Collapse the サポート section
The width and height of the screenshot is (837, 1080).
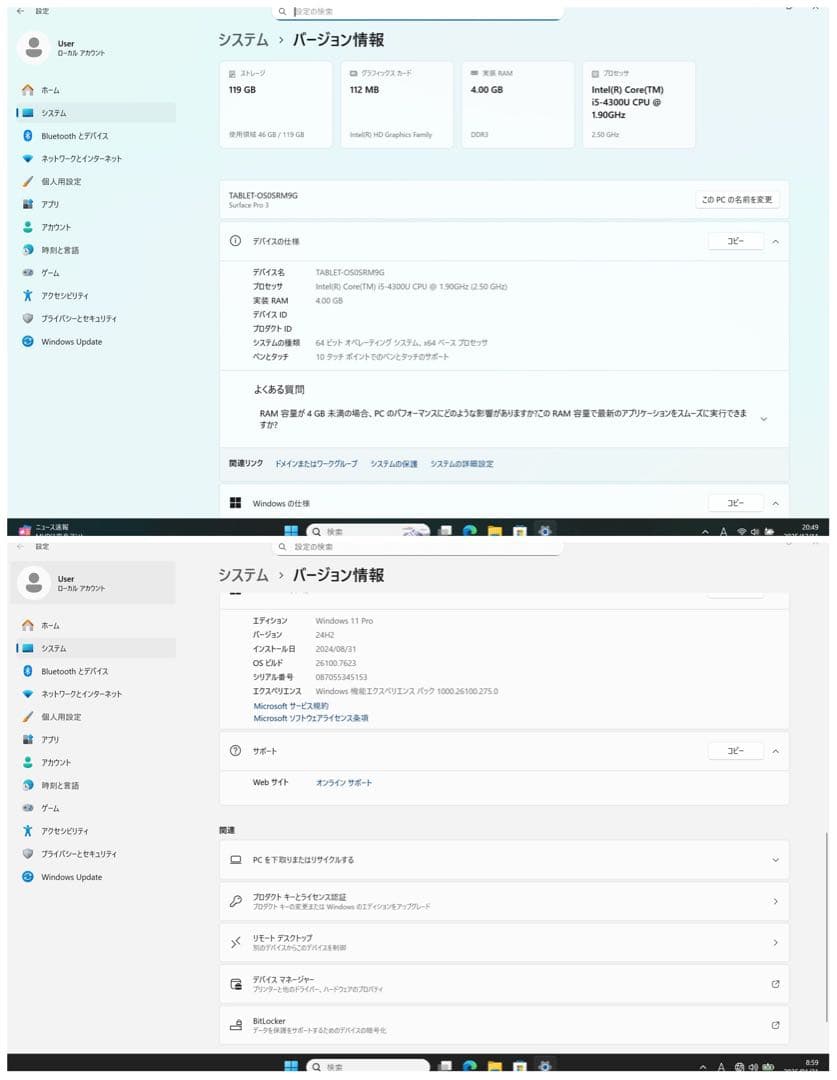(775, 751)
